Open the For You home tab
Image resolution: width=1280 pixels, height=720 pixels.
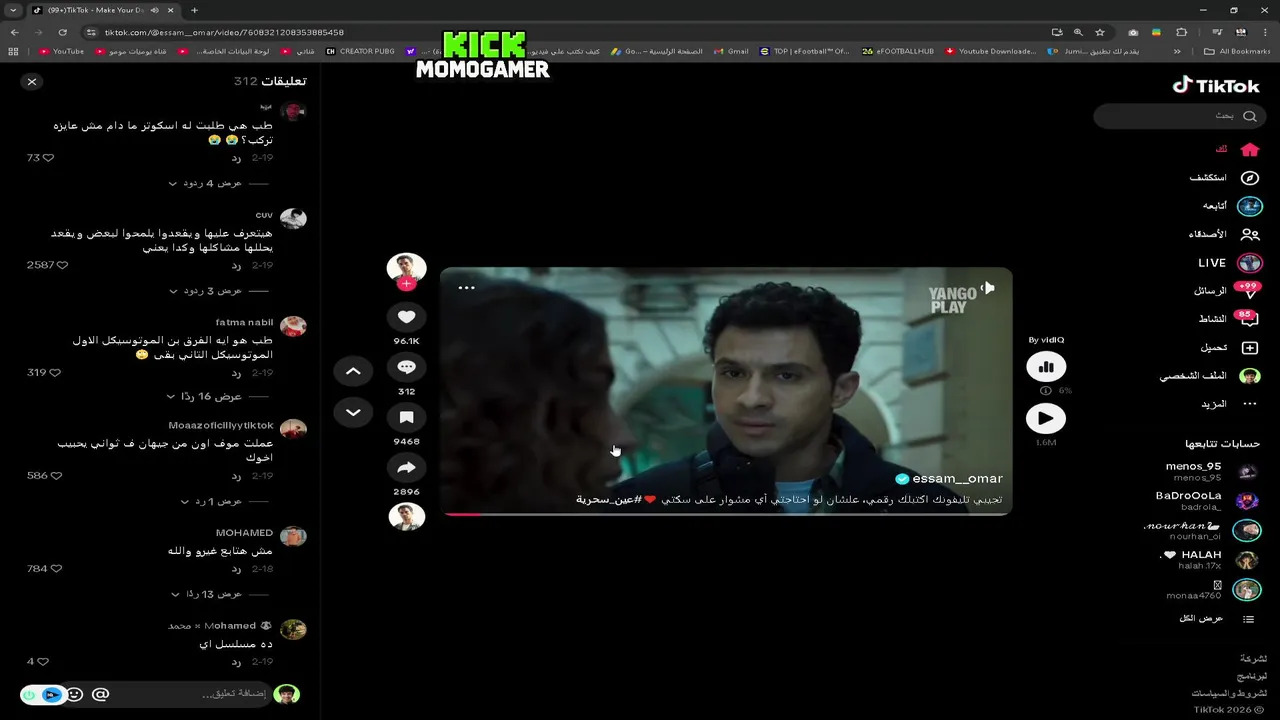coord(1237,149)
